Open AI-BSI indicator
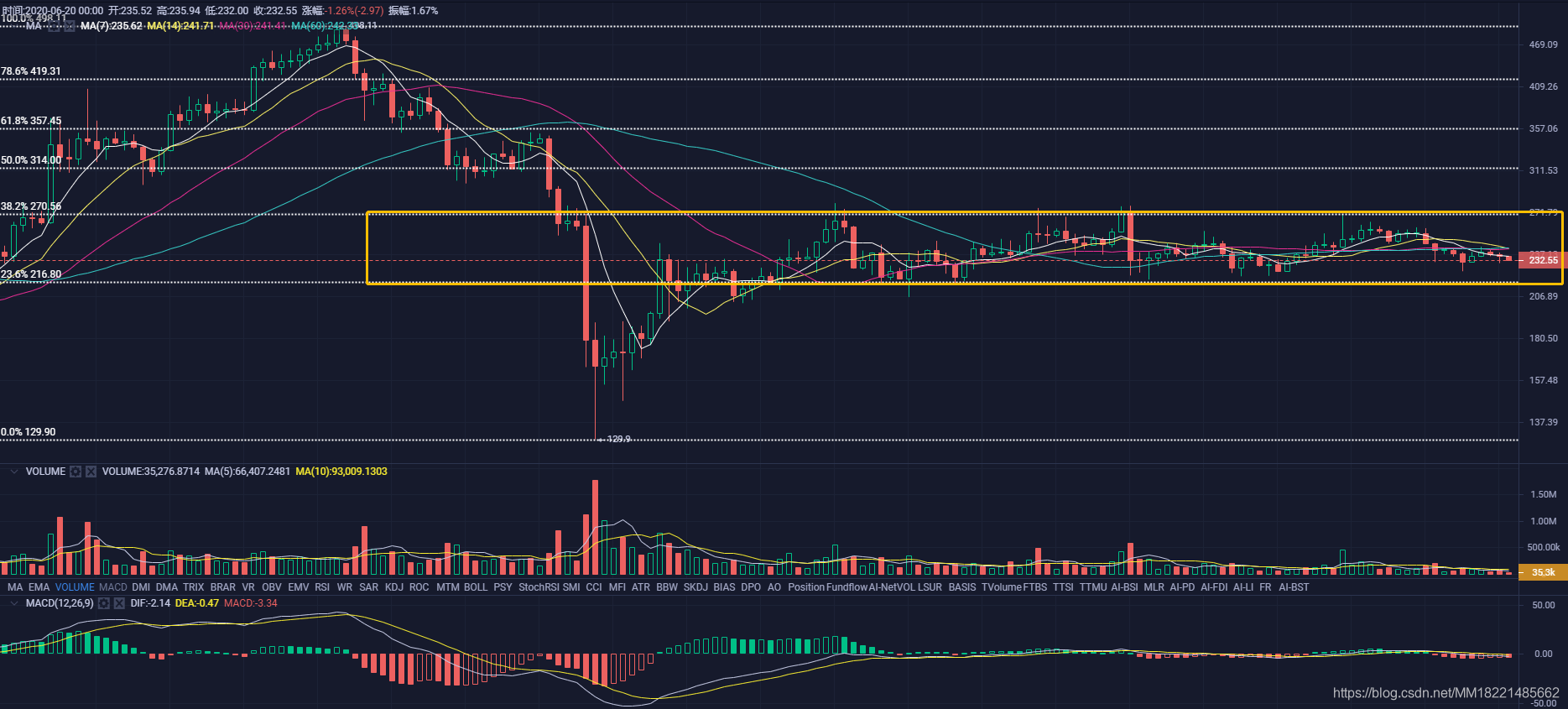This screenshot has width=1568, height=709. [1124, 587]
